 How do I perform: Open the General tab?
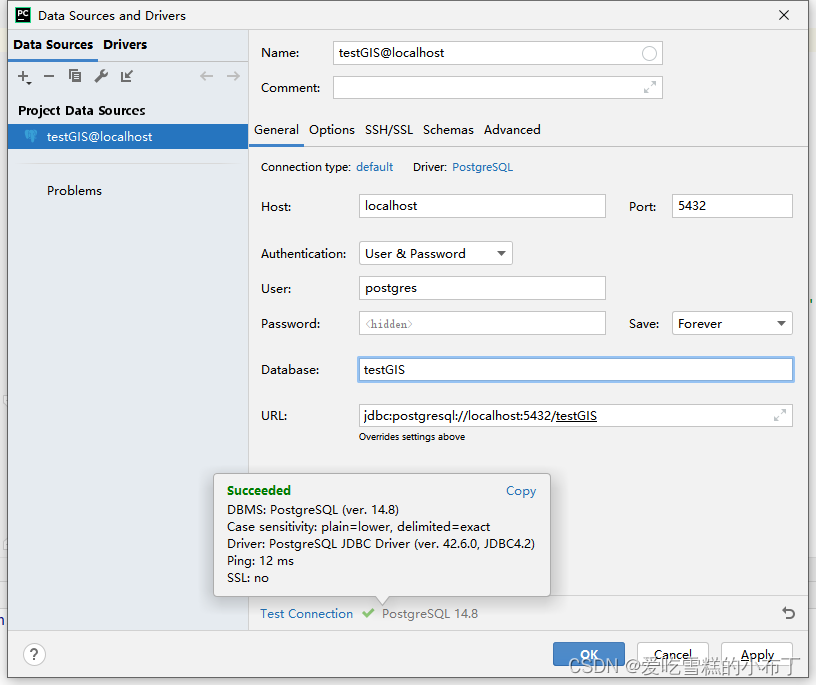coord(276,130)
